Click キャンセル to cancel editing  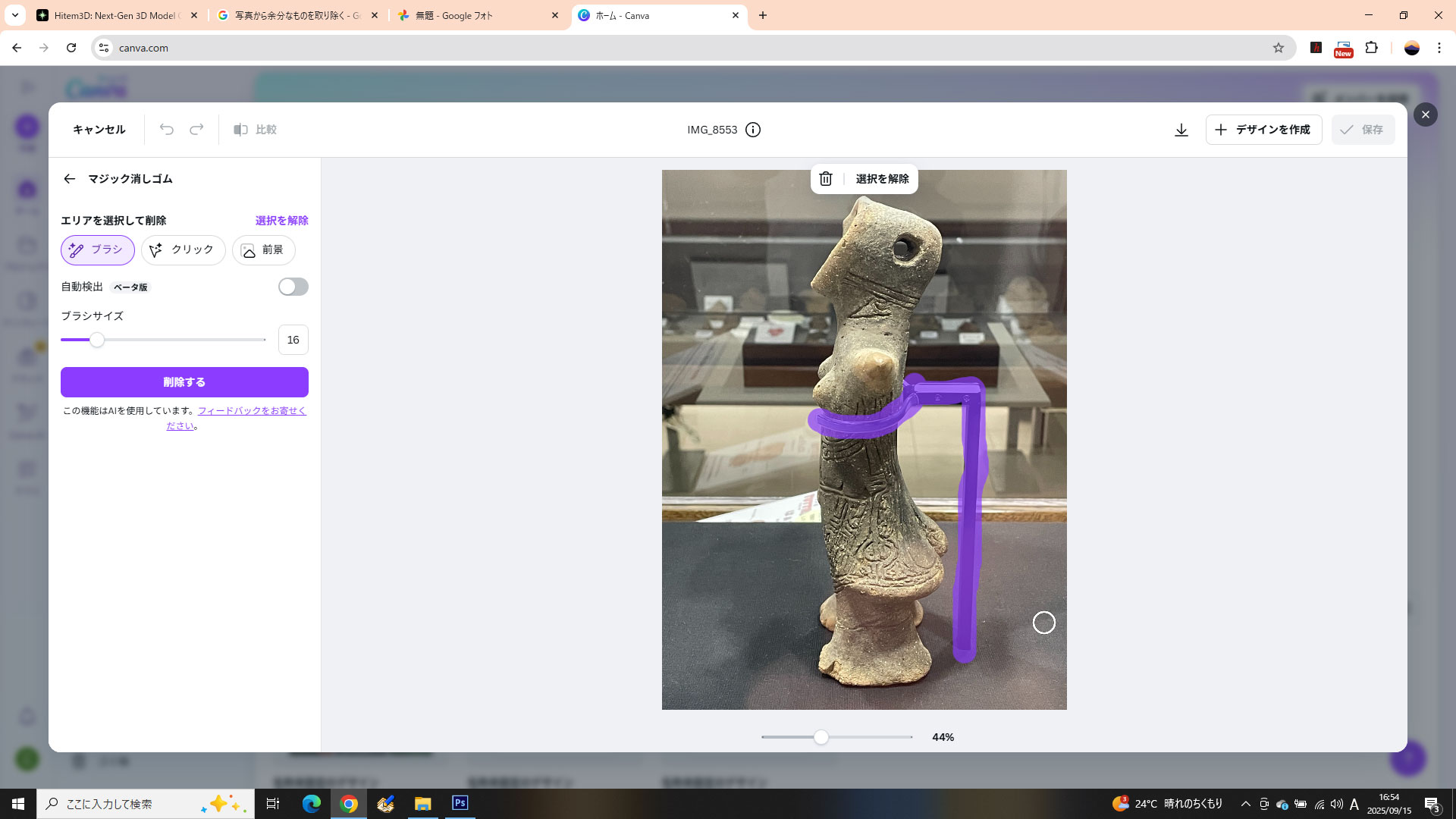coord(99,130)
